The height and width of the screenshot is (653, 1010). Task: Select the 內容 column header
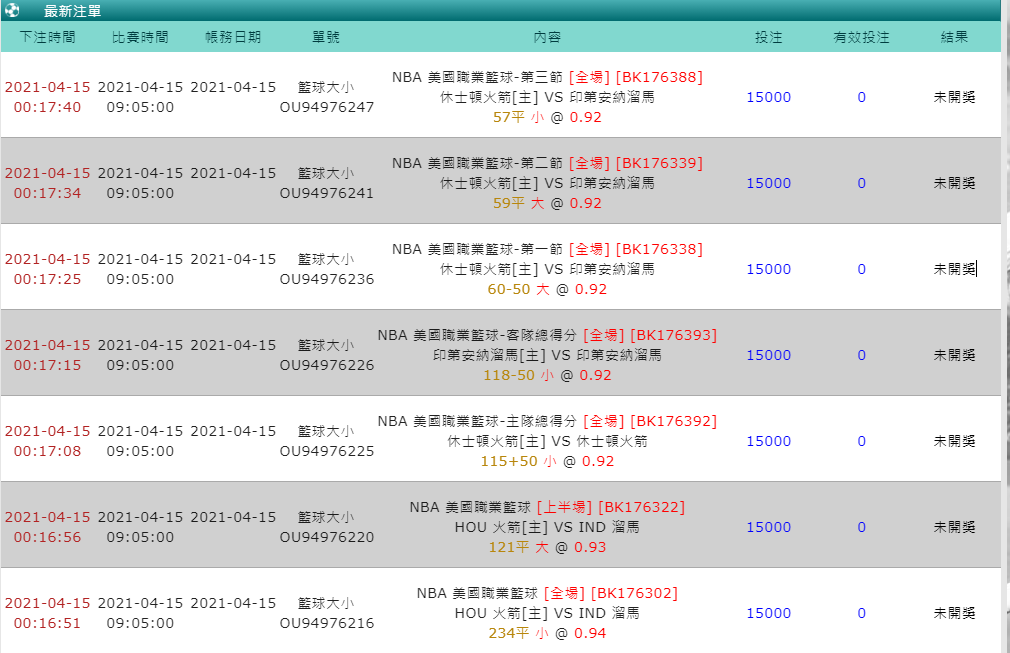tap(547, 37)
